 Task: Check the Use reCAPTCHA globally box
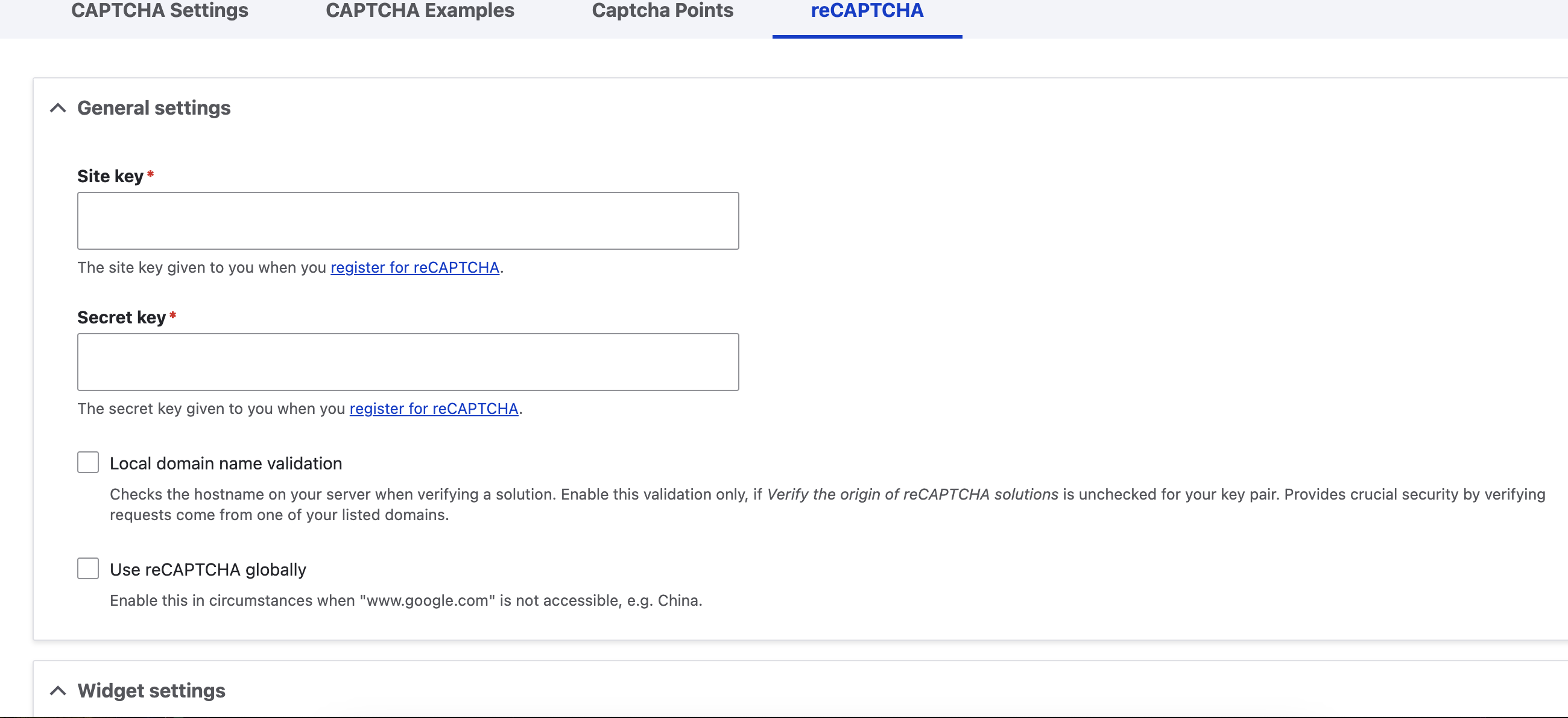(x=88, y=568)
